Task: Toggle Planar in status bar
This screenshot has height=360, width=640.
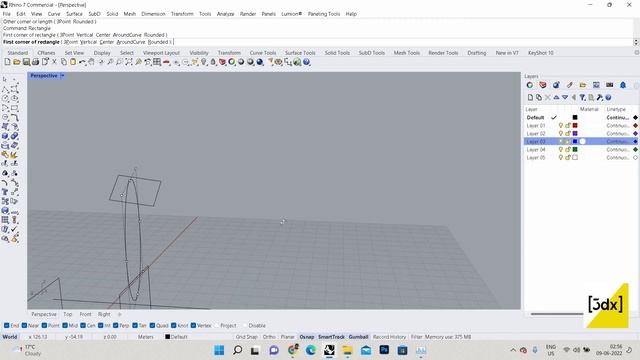Action: pyautogui.click(x=287, y=337)
